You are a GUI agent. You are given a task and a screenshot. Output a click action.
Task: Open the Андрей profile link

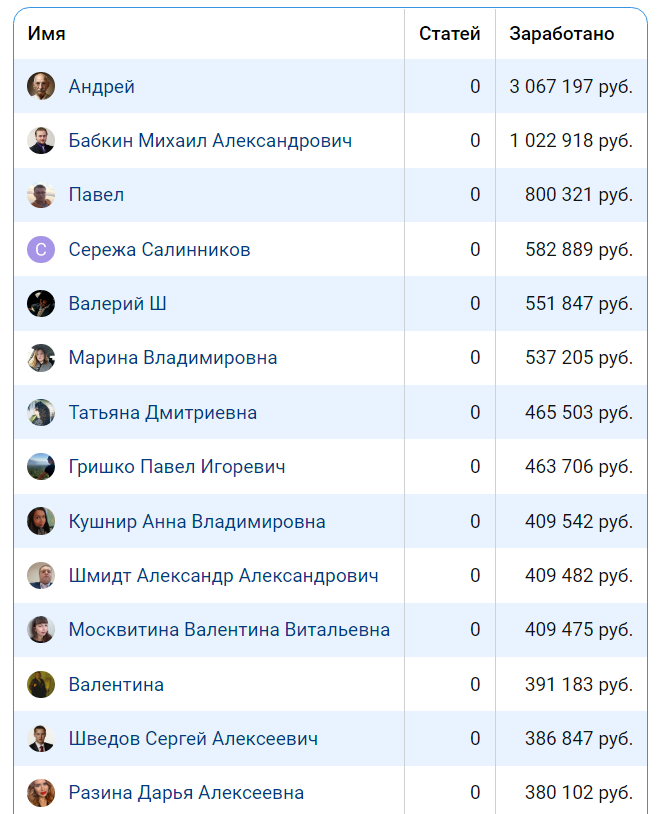[x=101, y=87]
